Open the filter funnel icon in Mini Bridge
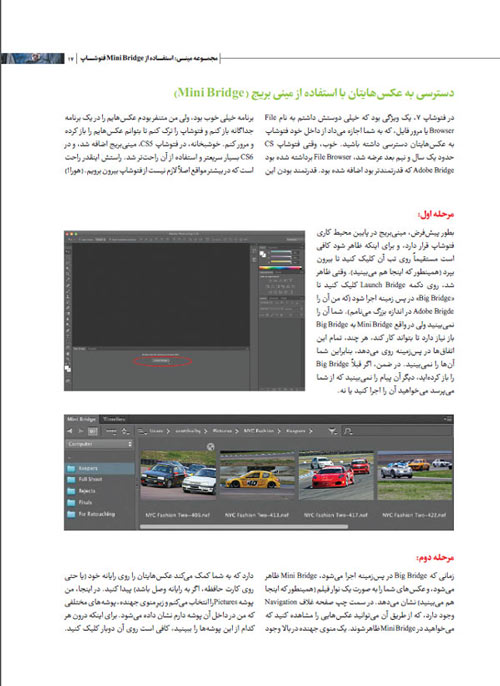500x686 pixels. (x=333, y=431)
